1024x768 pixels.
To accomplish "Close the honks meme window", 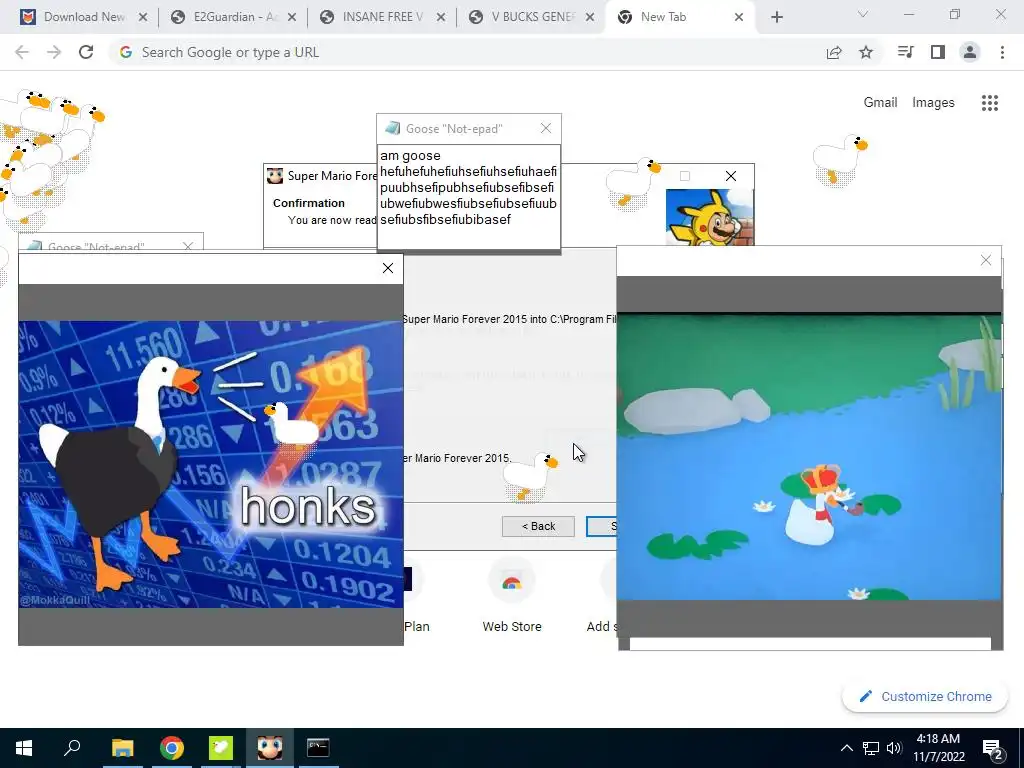I will (388, 268).
